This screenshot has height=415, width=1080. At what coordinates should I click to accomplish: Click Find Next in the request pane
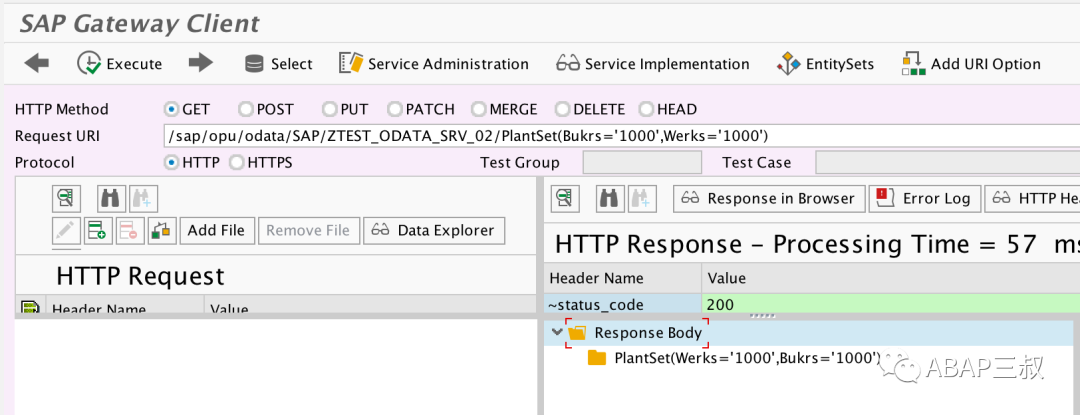tap(143, 198)
